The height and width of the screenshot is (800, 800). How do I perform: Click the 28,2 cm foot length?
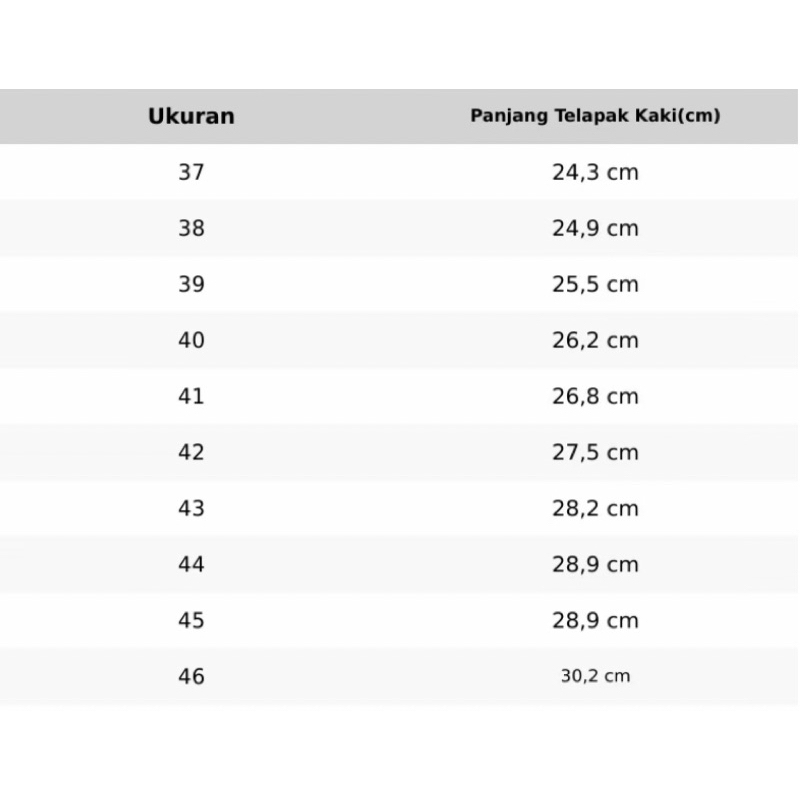coord(595,508)
